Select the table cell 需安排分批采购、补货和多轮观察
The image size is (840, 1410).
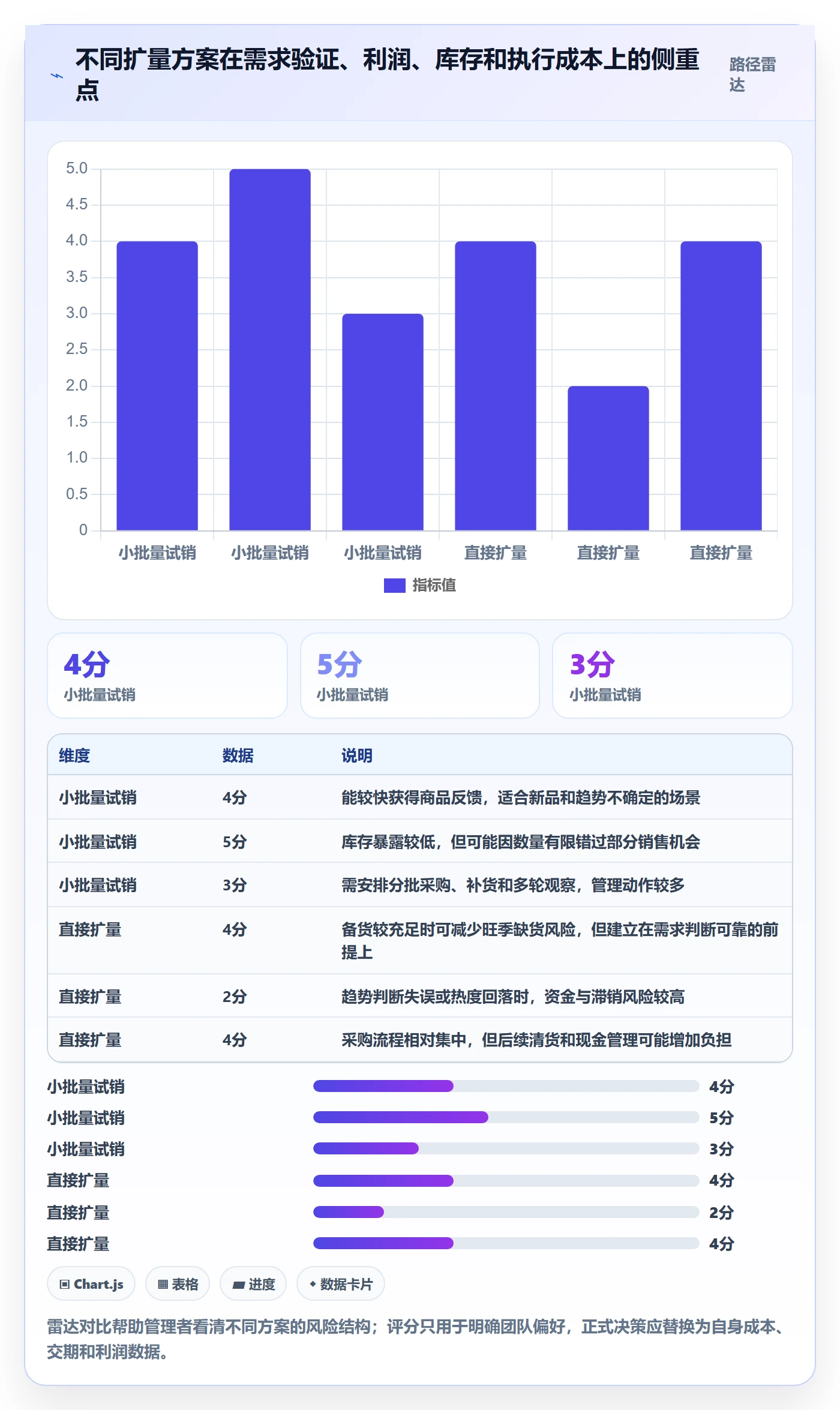[513, 885]
